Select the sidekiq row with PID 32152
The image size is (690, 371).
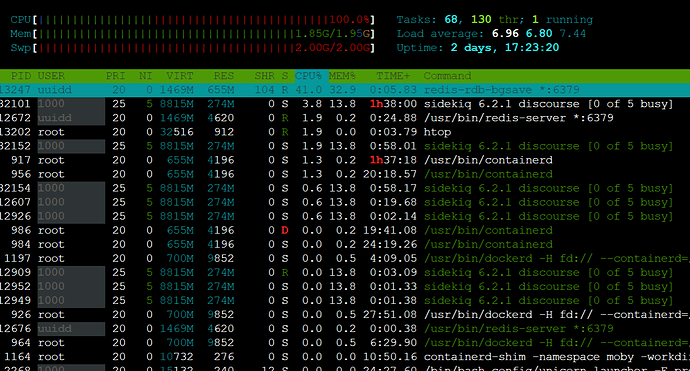pyautogui.click(x=345, y=146)
